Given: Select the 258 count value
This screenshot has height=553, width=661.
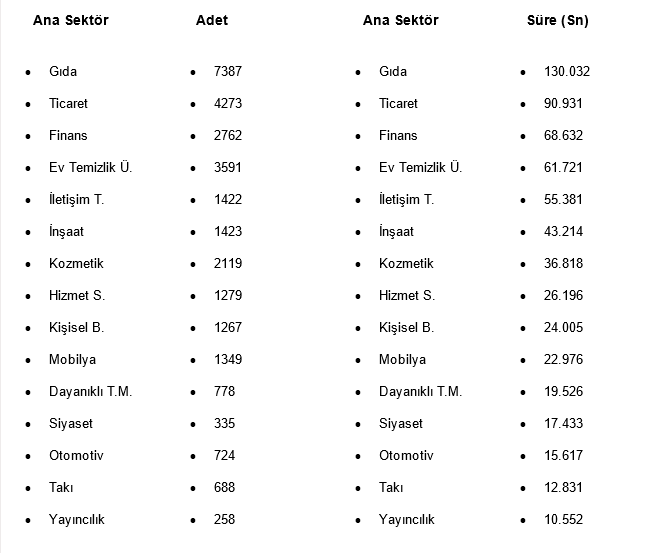Looking at the screenshot, I should tap(224, 520).
